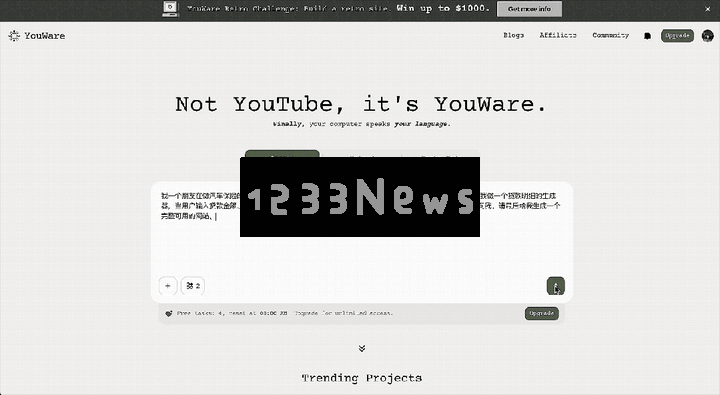Click the Trending Projects heading

tap(362, 378)
